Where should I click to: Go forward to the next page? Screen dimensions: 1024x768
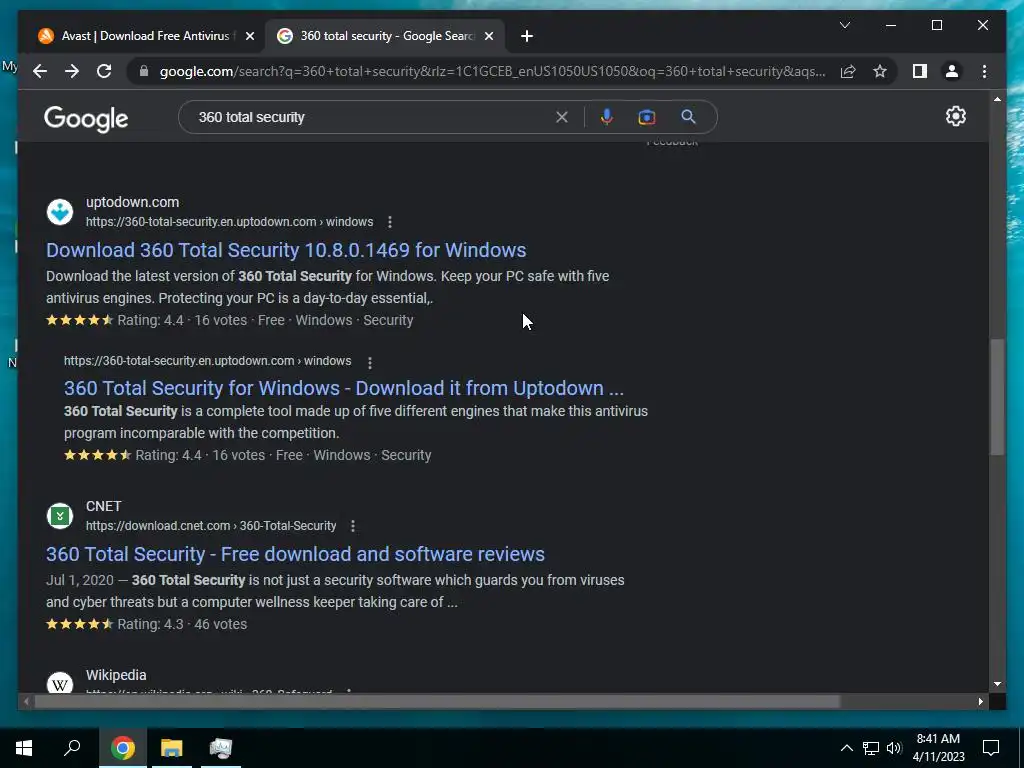point(72,71)
